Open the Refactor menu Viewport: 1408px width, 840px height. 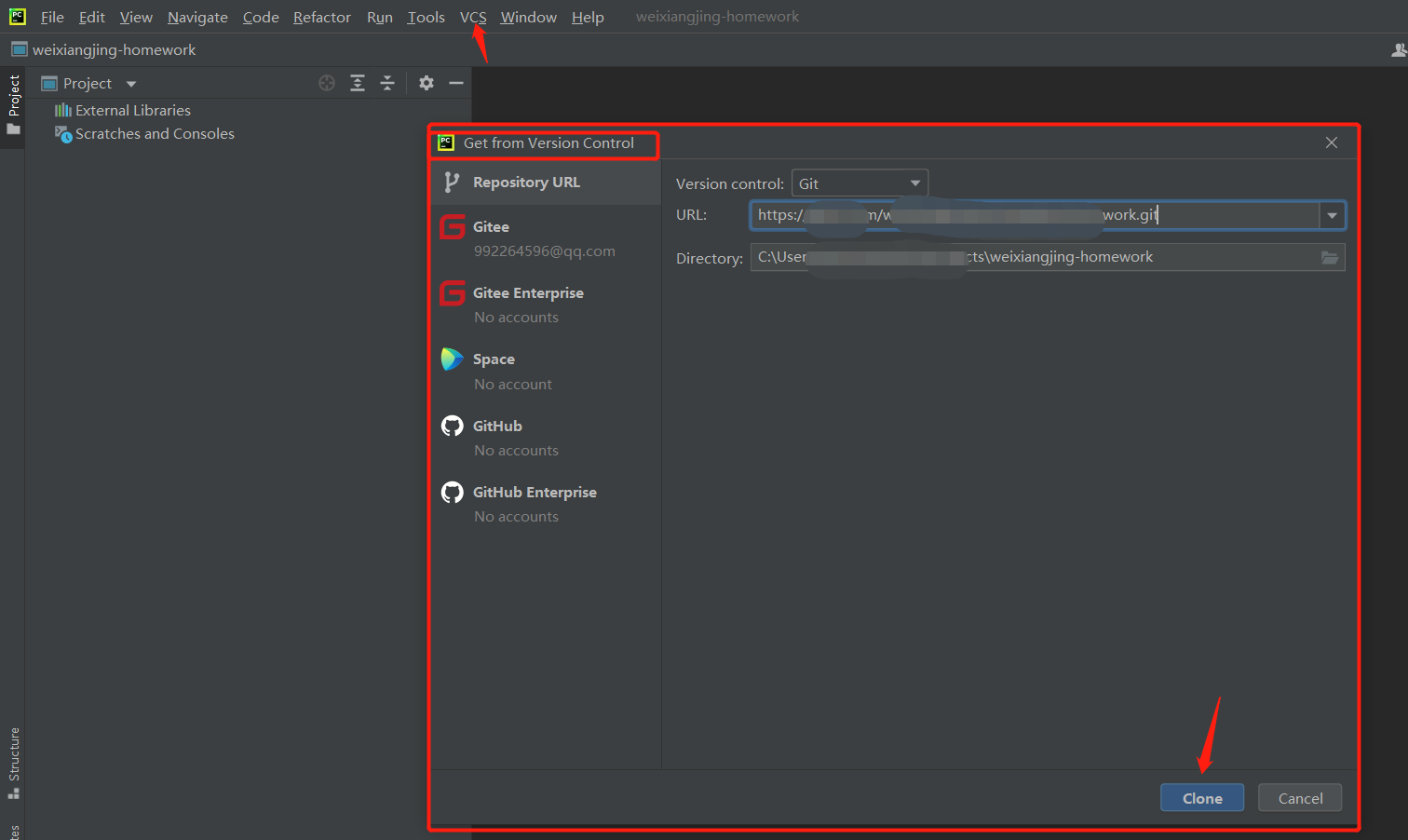coord(321,17)
